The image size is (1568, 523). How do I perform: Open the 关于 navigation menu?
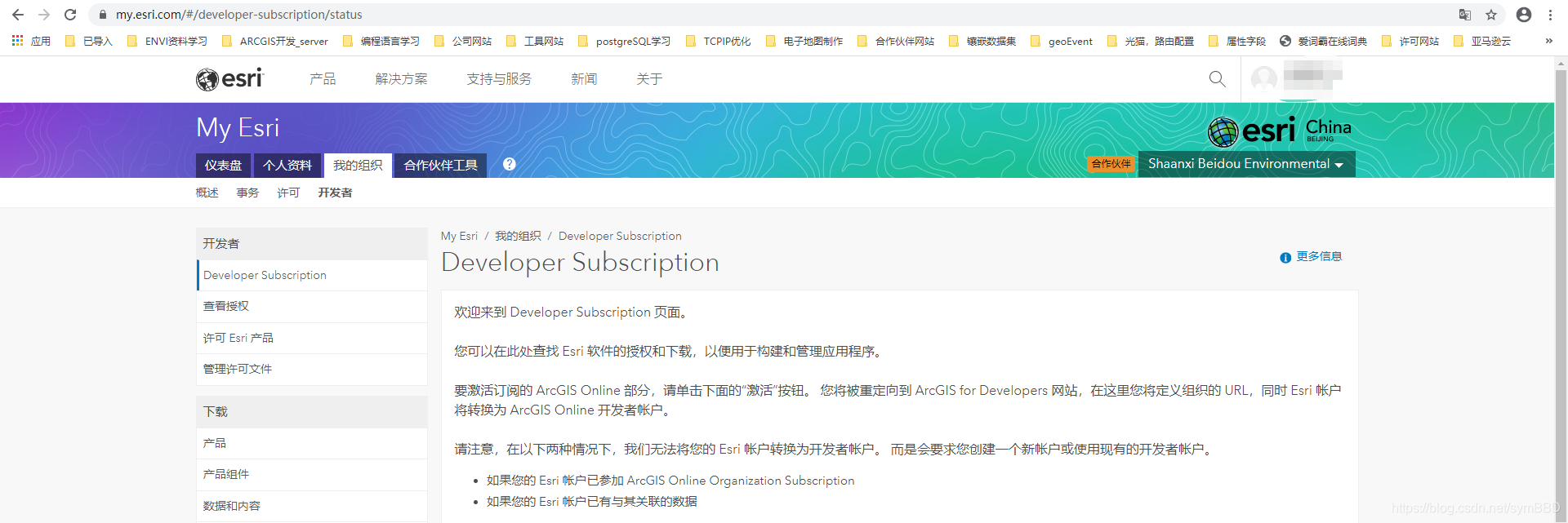click(649, 78)
